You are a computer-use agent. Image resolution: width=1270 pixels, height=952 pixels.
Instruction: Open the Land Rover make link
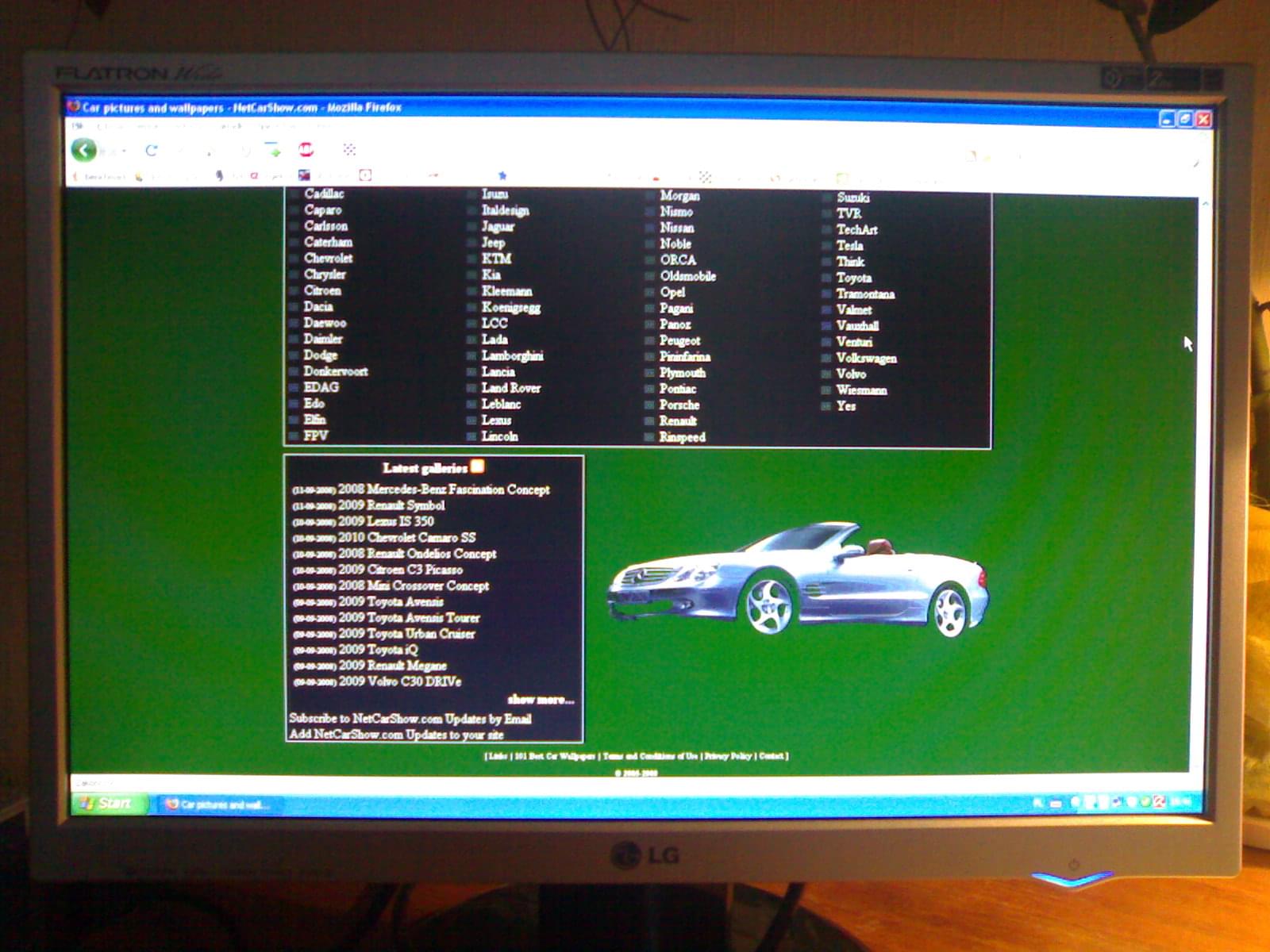click(x=510, y=388)
